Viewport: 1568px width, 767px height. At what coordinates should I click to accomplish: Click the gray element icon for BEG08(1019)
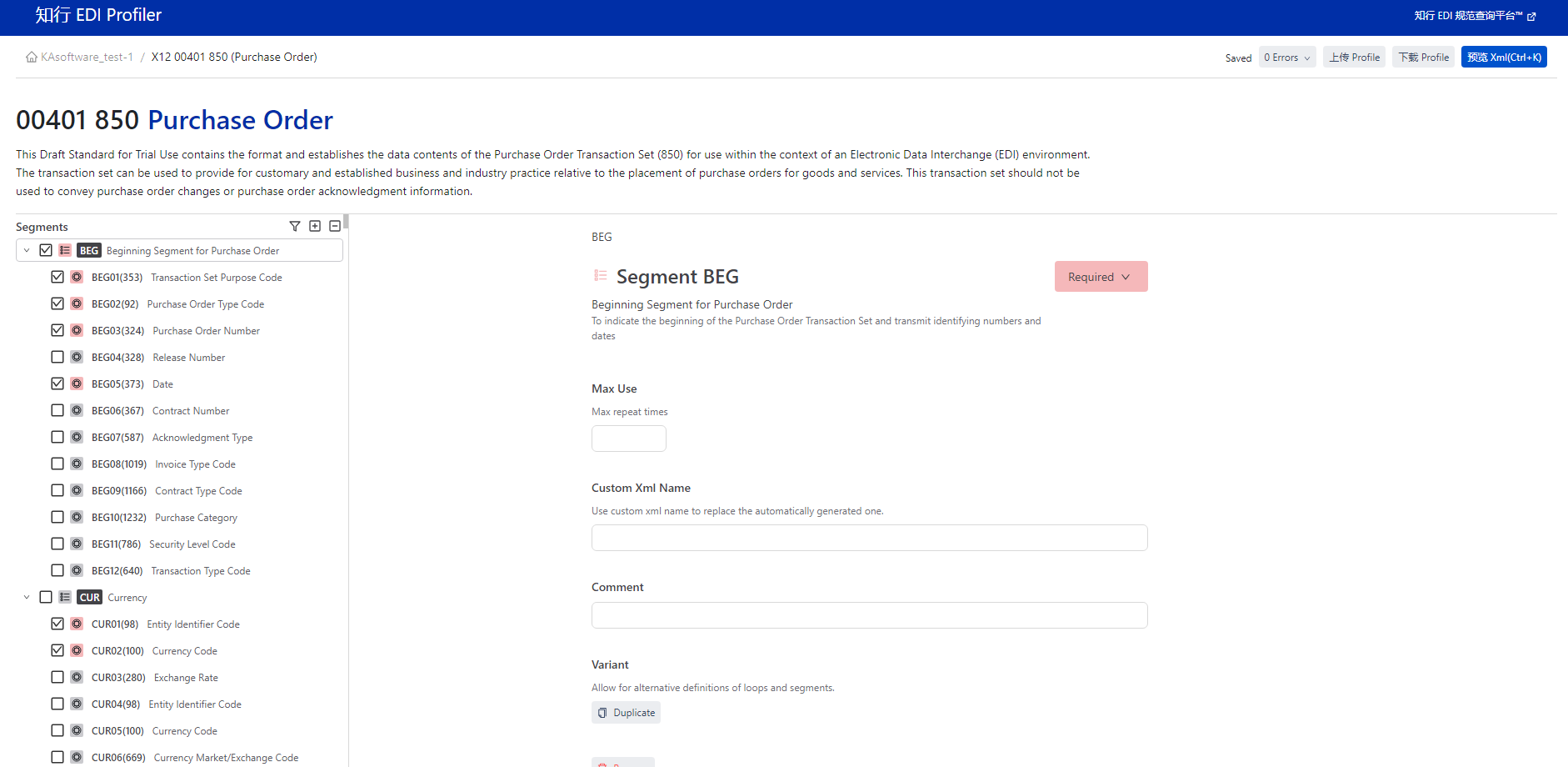click(x=77, y=464)
